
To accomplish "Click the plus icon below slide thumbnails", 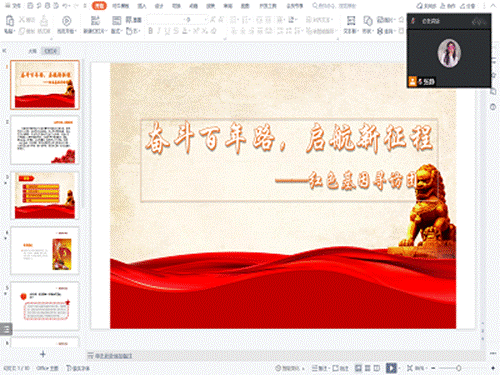I will 43,354.
